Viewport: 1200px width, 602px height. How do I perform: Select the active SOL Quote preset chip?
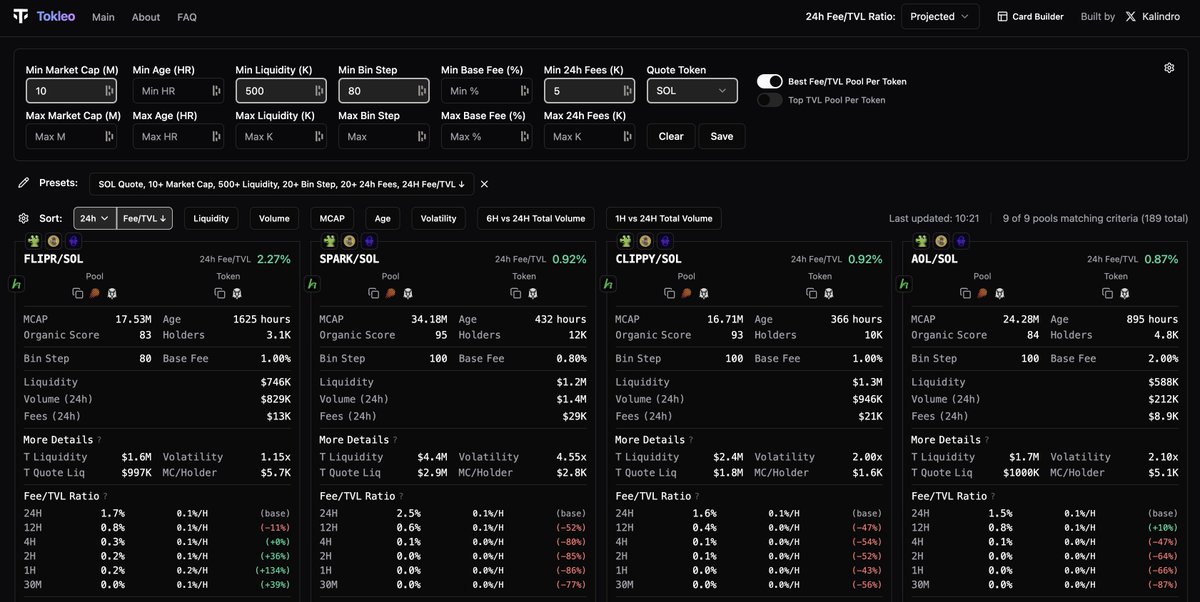(282, 184)
